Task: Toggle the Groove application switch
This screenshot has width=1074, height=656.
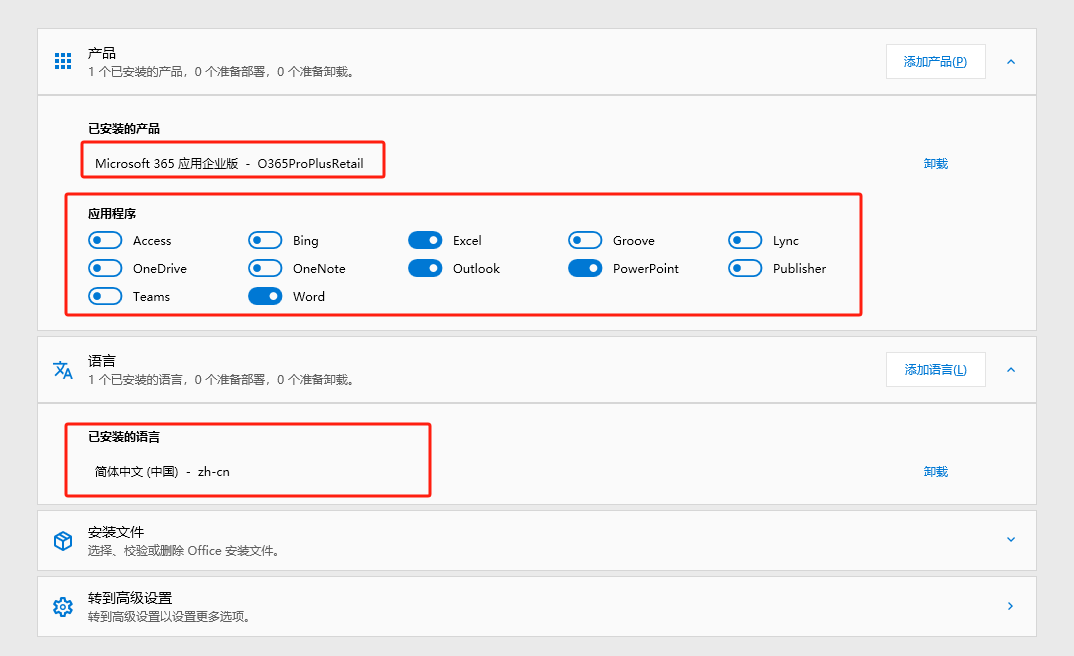Action: (585, 240)
